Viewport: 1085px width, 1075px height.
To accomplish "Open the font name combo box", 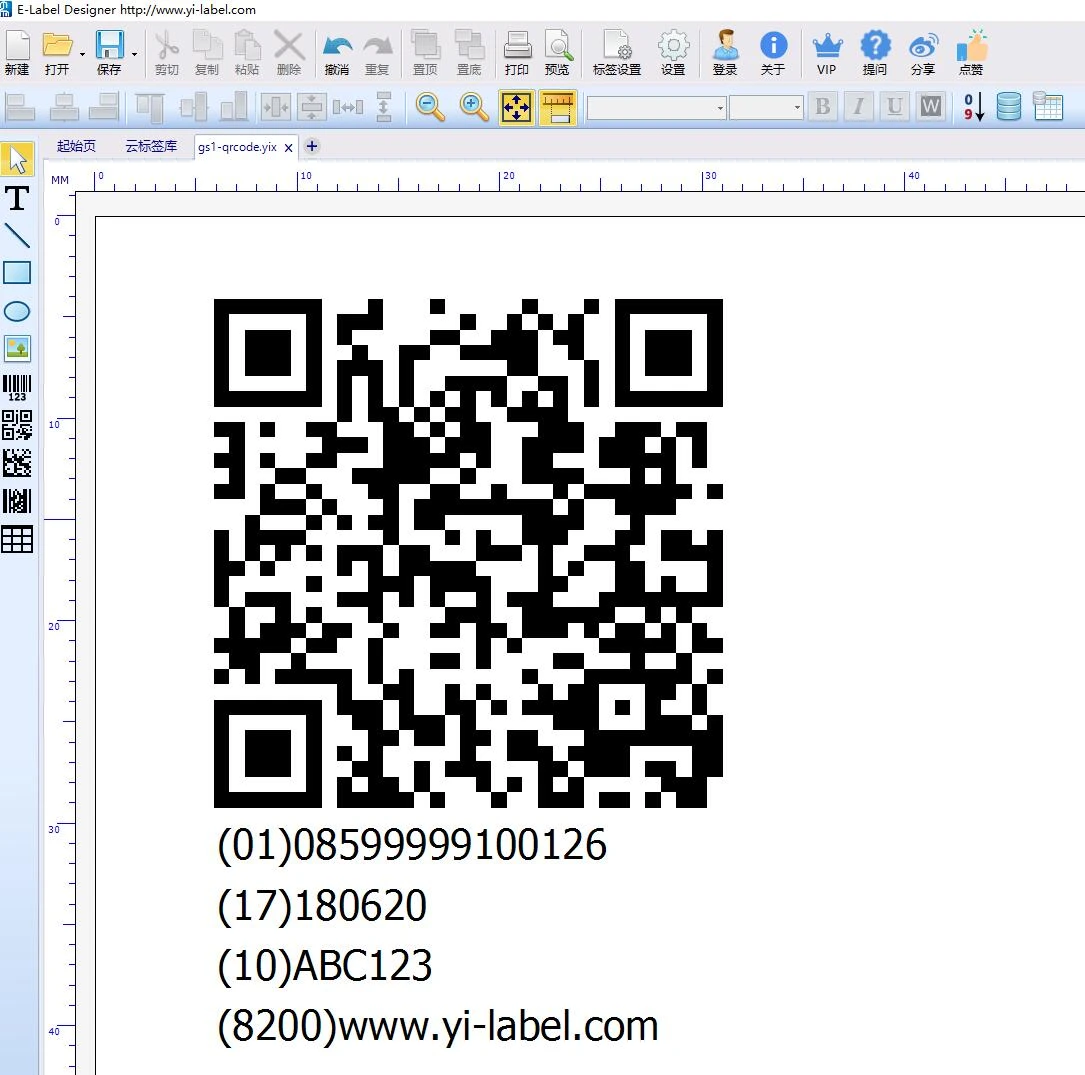I will 656,108.
